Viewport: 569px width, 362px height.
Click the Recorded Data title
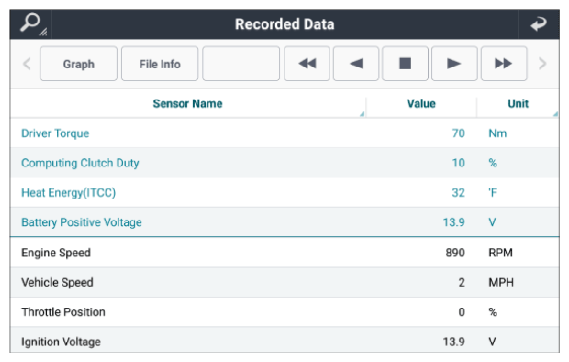point(284,24)
